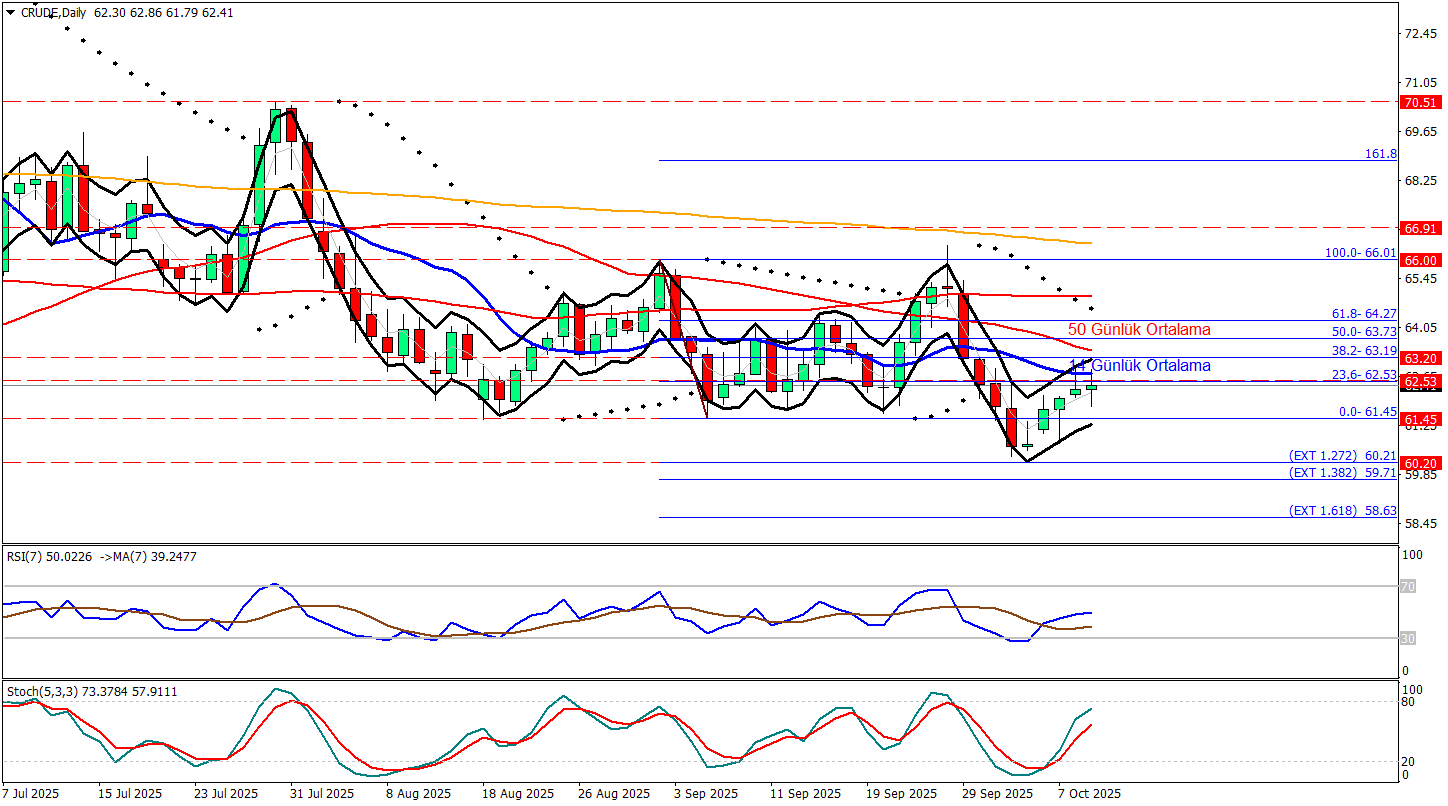The height and width of the screenshot is (806, 1448).
Task: Click the red 60.20 price level tag
Action: click(1420, 463)
